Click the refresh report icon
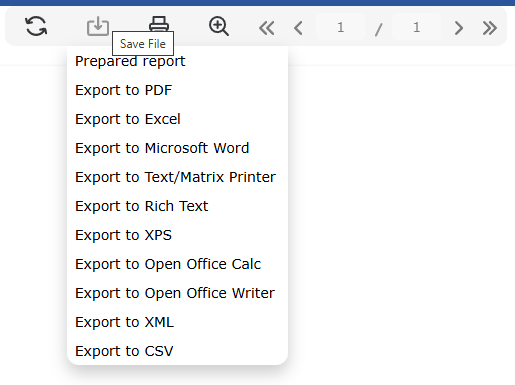 click(36, 26)
